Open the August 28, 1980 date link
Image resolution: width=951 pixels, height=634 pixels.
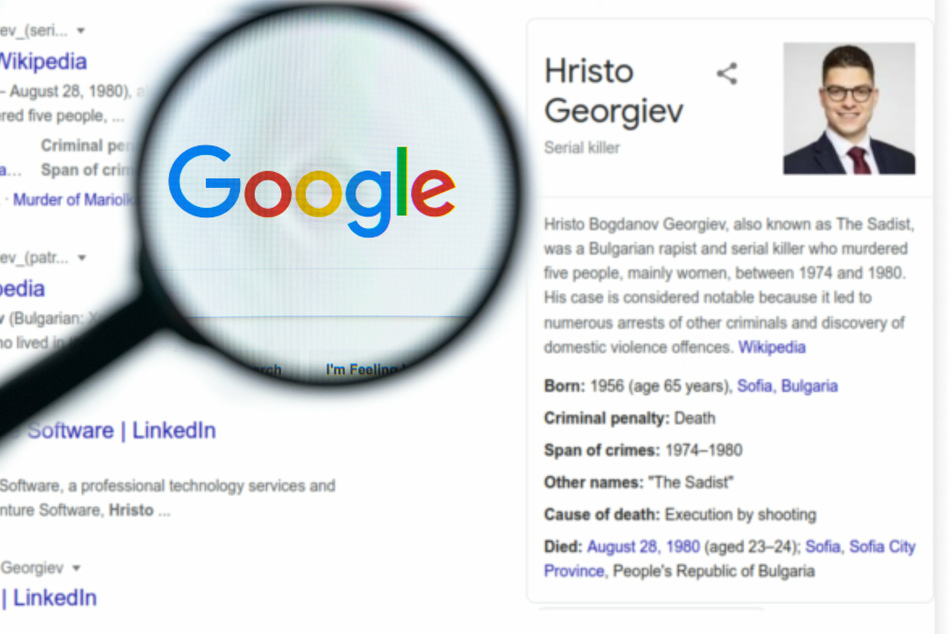643,547
